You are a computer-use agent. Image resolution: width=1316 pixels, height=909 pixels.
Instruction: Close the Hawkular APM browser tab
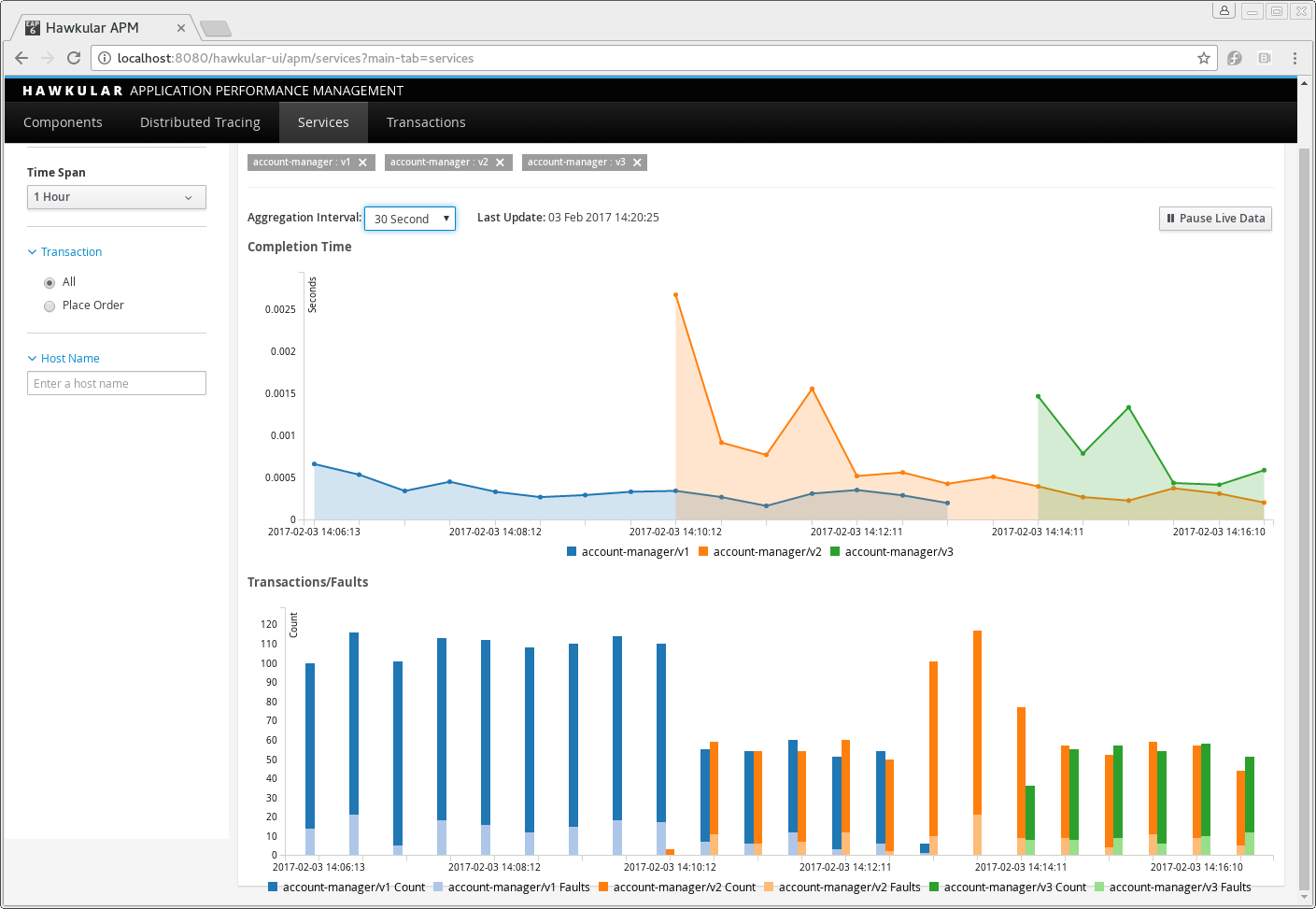coord(181,28)
